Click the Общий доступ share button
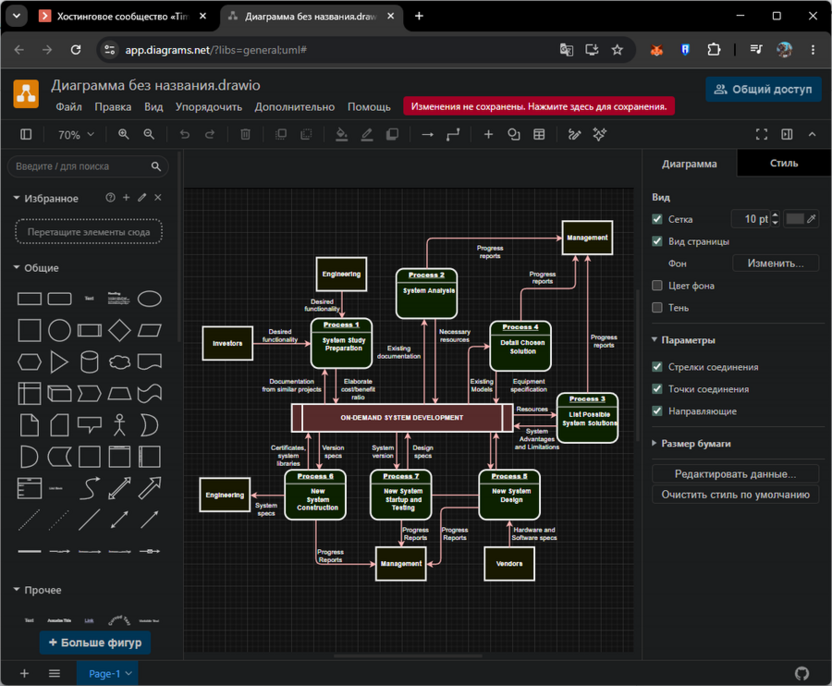Image resolution: width=832 pixels, height=686 pixels. tap(763, 89)
